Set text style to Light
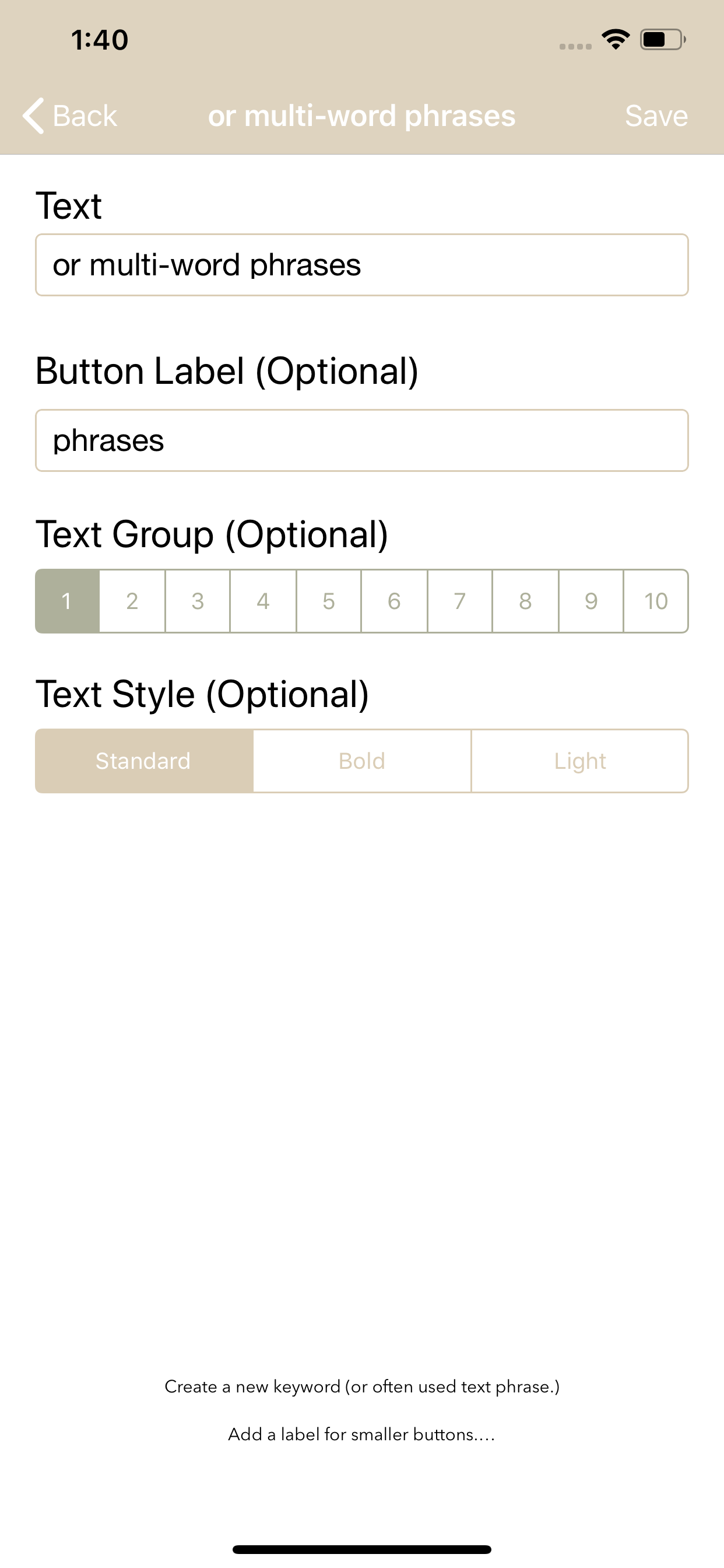The height and width of the screenshot is (1568, 724). click(580, 761)
